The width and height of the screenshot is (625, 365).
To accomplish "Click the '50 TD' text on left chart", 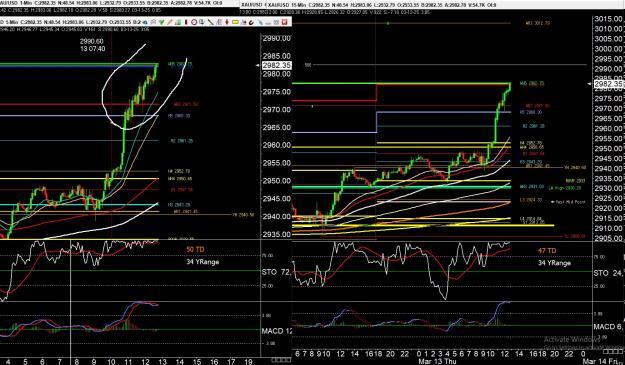I will pos(195,249).
